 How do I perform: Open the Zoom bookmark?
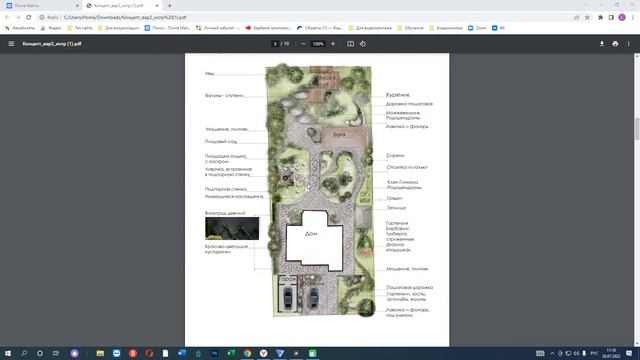coord(477,28)
